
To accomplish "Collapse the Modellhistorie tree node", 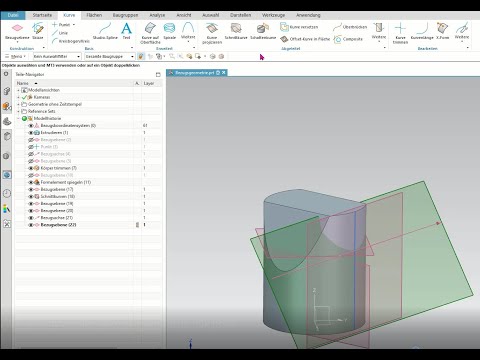I will pos(18,119).
